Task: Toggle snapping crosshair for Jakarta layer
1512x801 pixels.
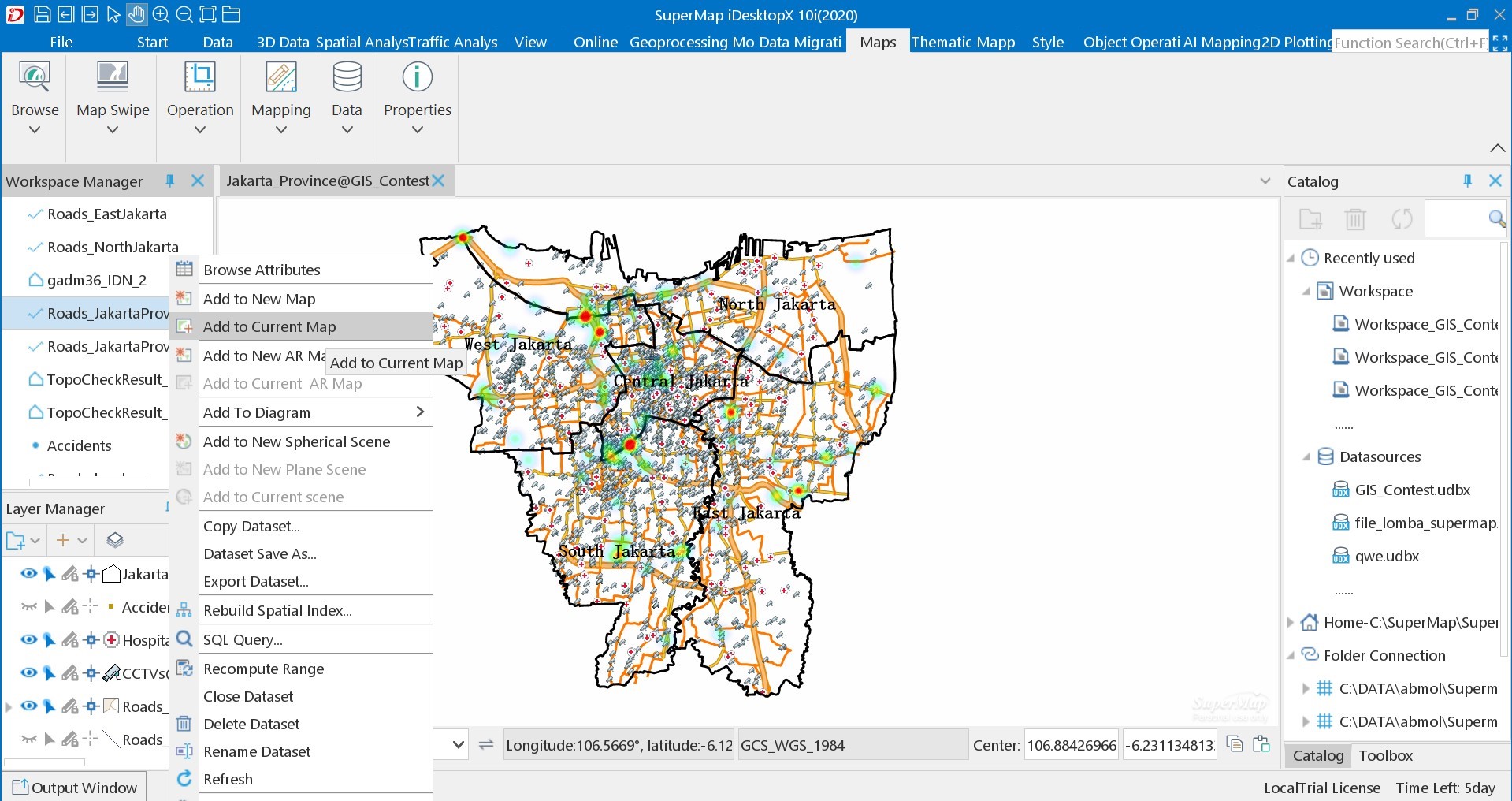Action: coord(91,574)
